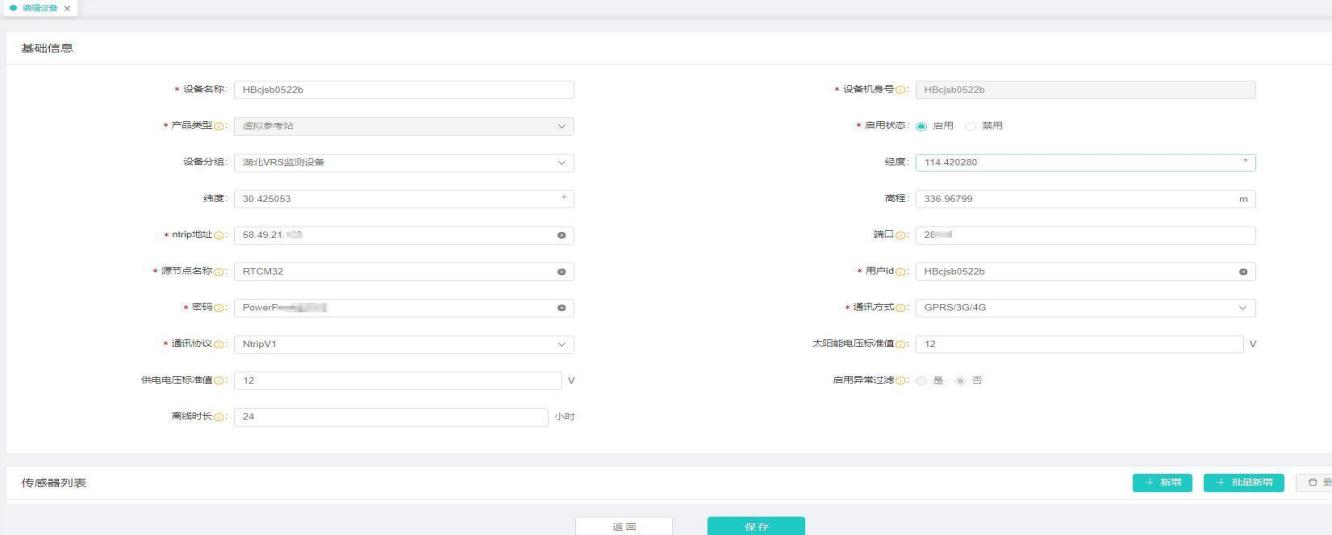1332x535 pixels.
Task: Choose 是 for 启用异常过滤
Action: (x=922, y=380)
